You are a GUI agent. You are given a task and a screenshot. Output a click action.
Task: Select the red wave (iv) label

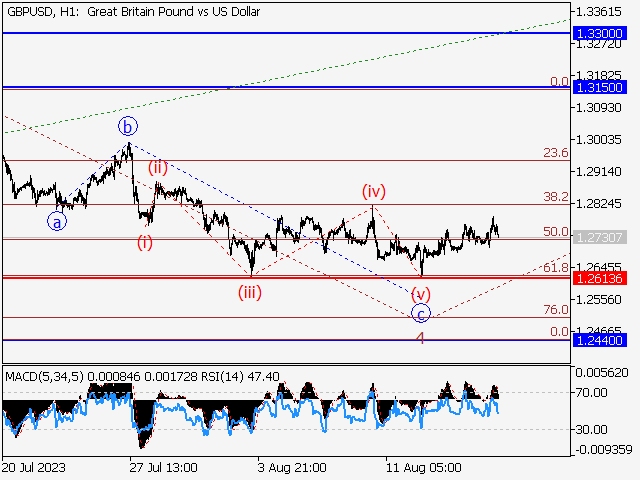pos(374,191)
